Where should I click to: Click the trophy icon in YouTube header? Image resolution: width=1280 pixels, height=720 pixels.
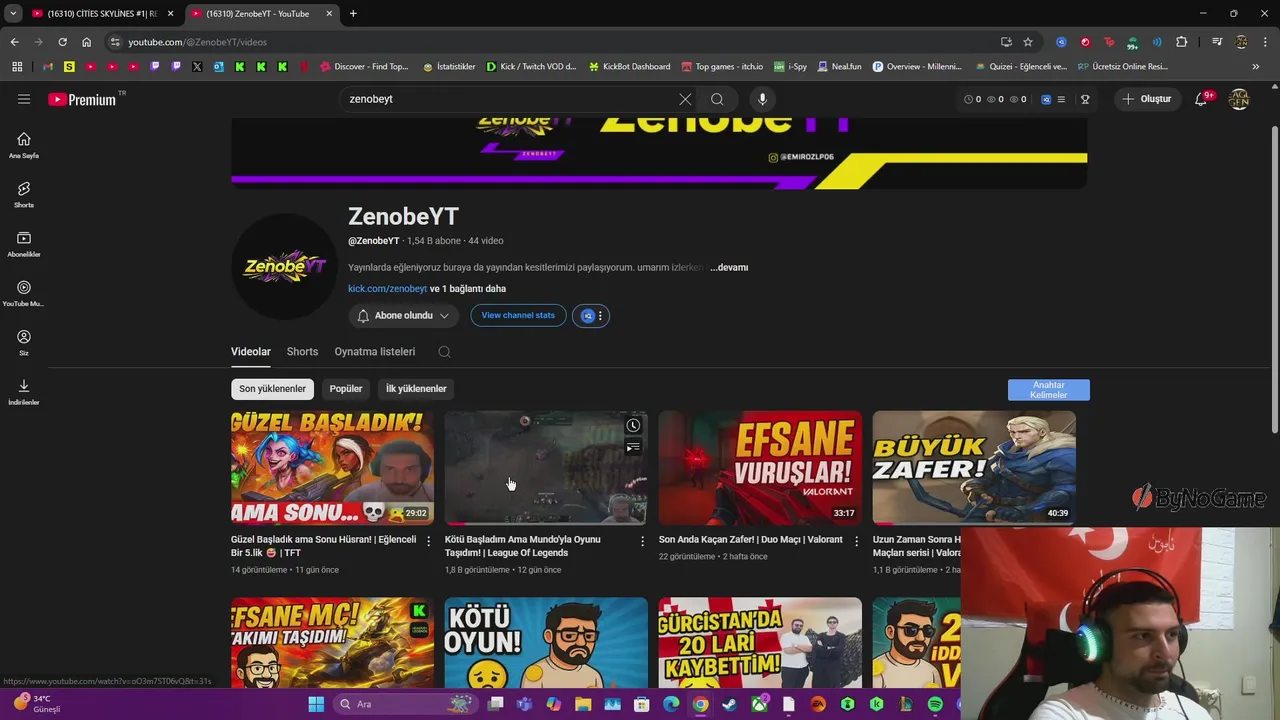(1085, 99)
